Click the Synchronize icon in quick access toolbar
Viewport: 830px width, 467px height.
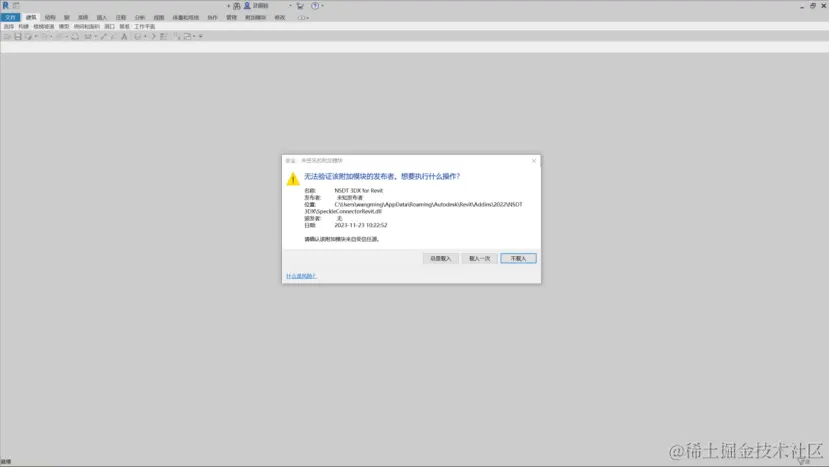click(x=28, y=37)
